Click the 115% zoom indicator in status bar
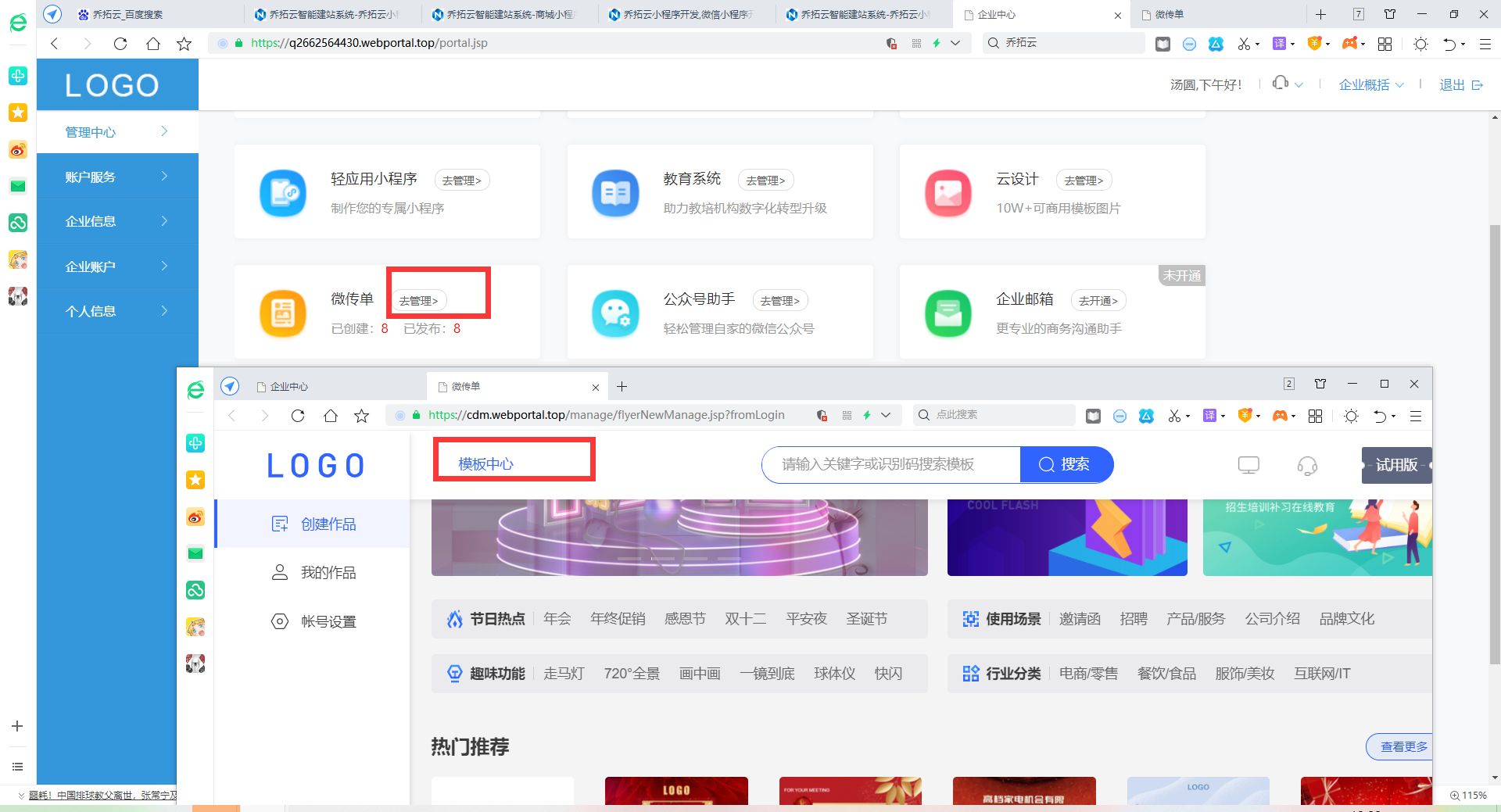 coord(1468,795)
